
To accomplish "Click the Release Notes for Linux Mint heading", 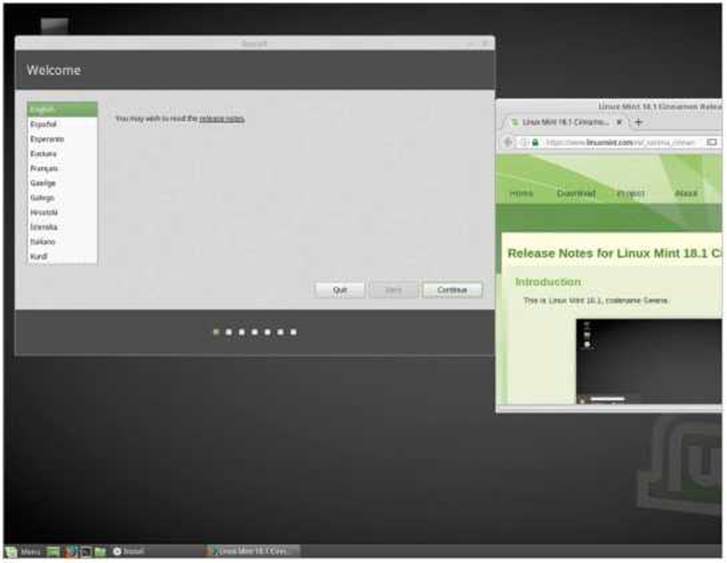I will pyautogui.click(x=615, y=253).
